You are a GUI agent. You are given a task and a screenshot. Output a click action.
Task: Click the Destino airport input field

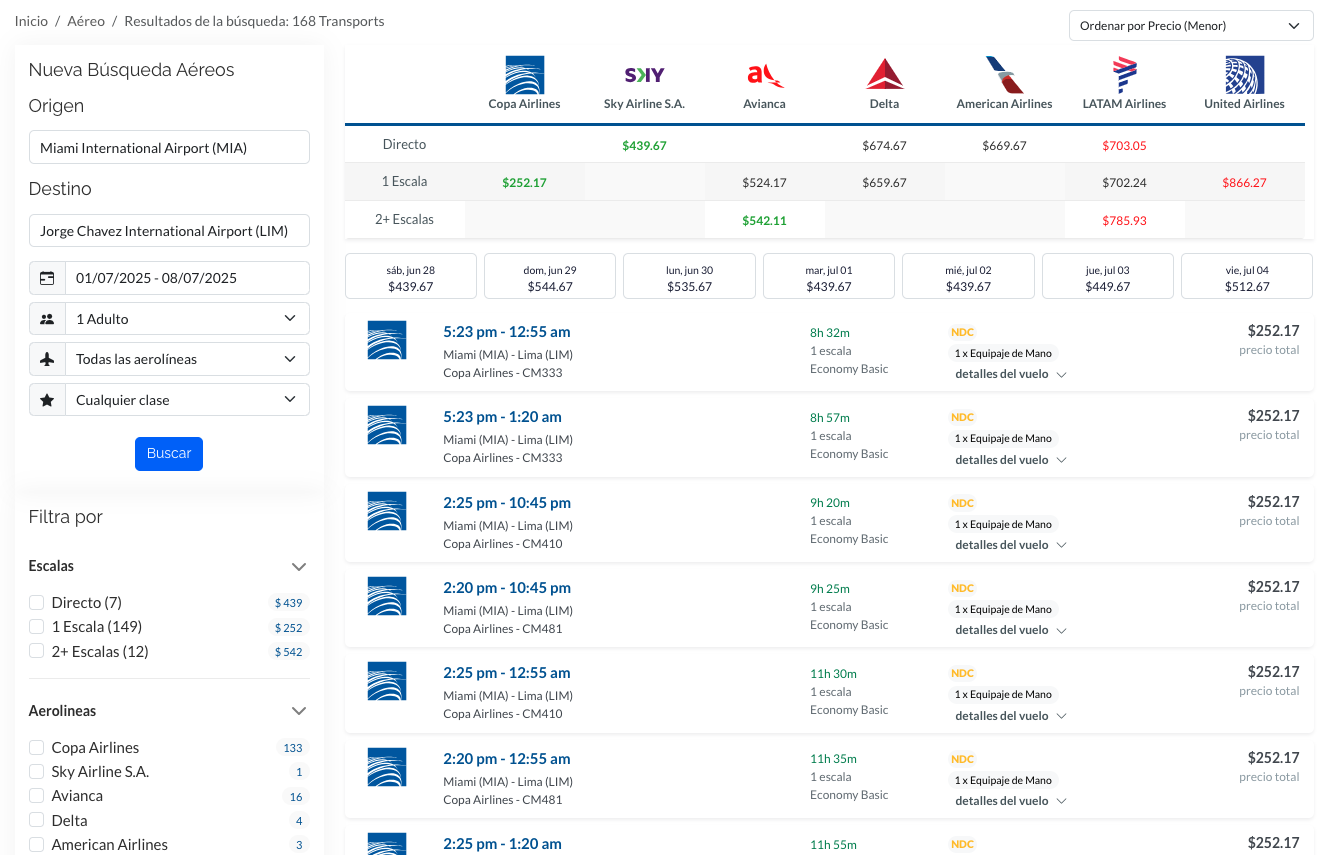tap(169, 230)
